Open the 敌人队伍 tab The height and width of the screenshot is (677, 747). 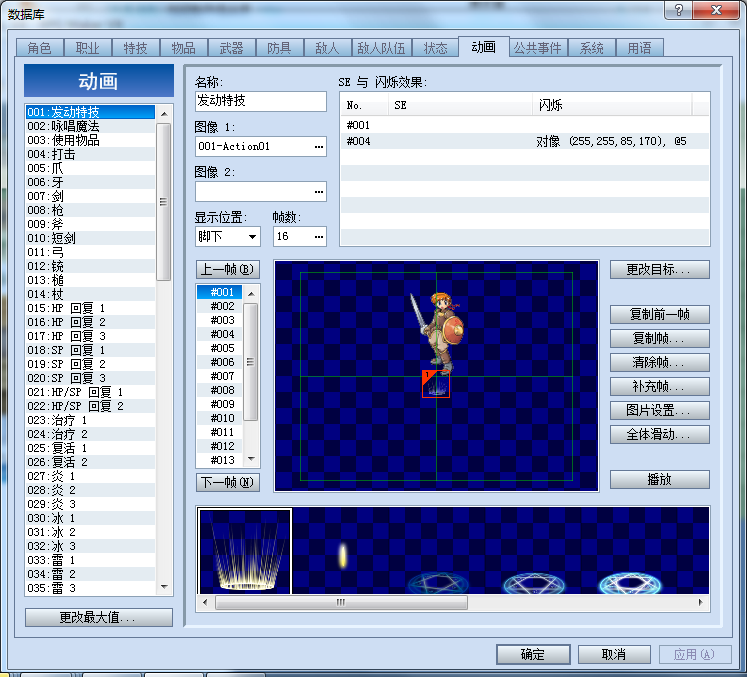pyautogui.click(x=381, y=48)
